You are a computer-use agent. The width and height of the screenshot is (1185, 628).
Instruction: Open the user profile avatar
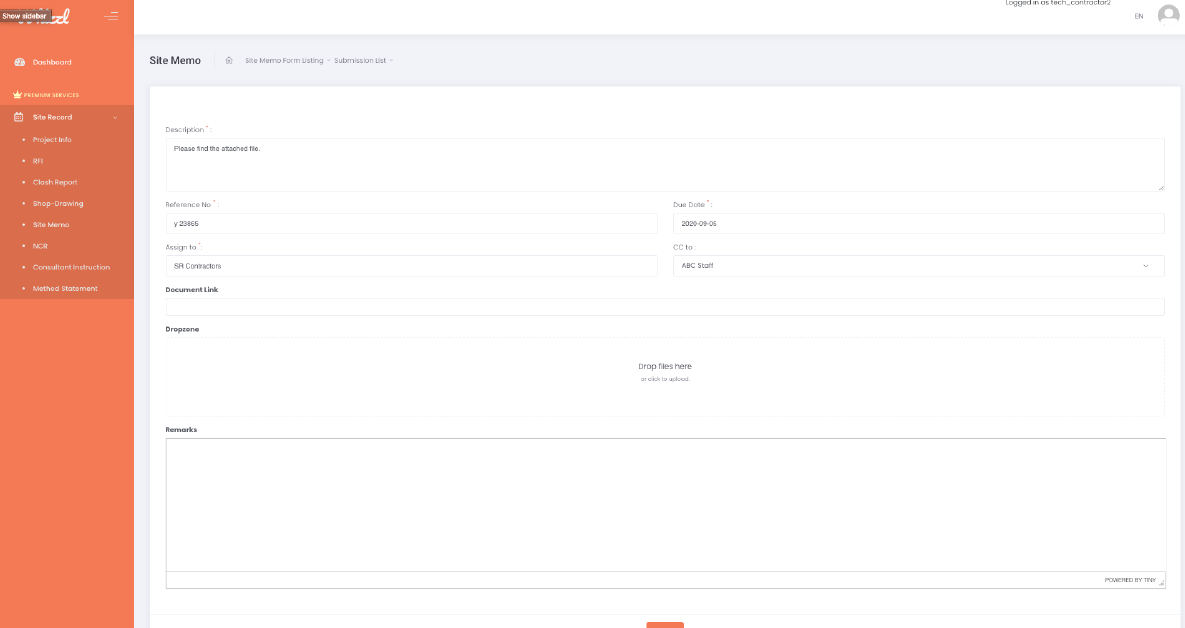pos(1167,15)
